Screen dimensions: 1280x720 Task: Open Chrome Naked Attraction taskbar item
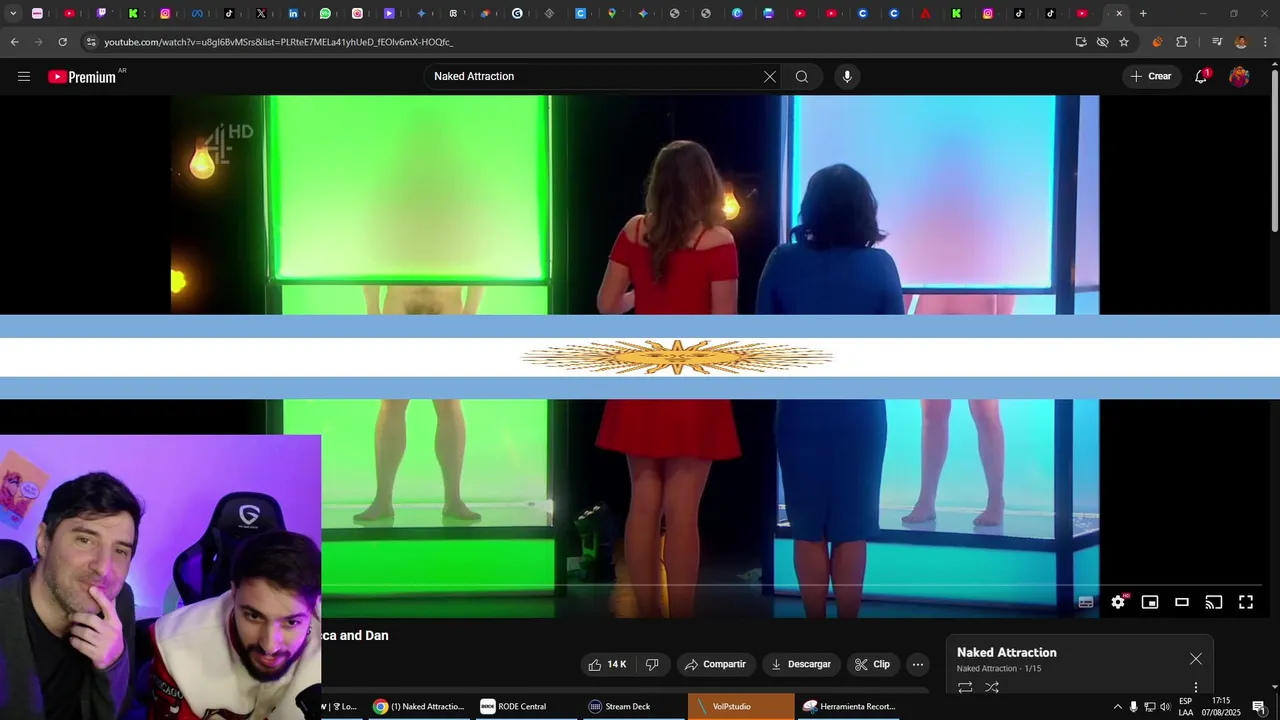(x=419, y=706)
